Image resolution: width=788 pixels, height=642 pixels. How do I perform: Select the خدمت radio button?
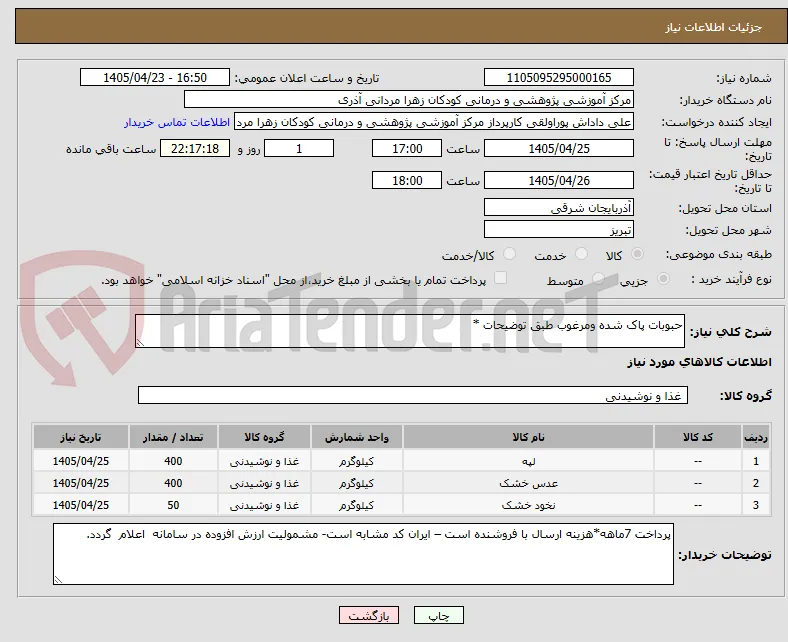(581, 254)
